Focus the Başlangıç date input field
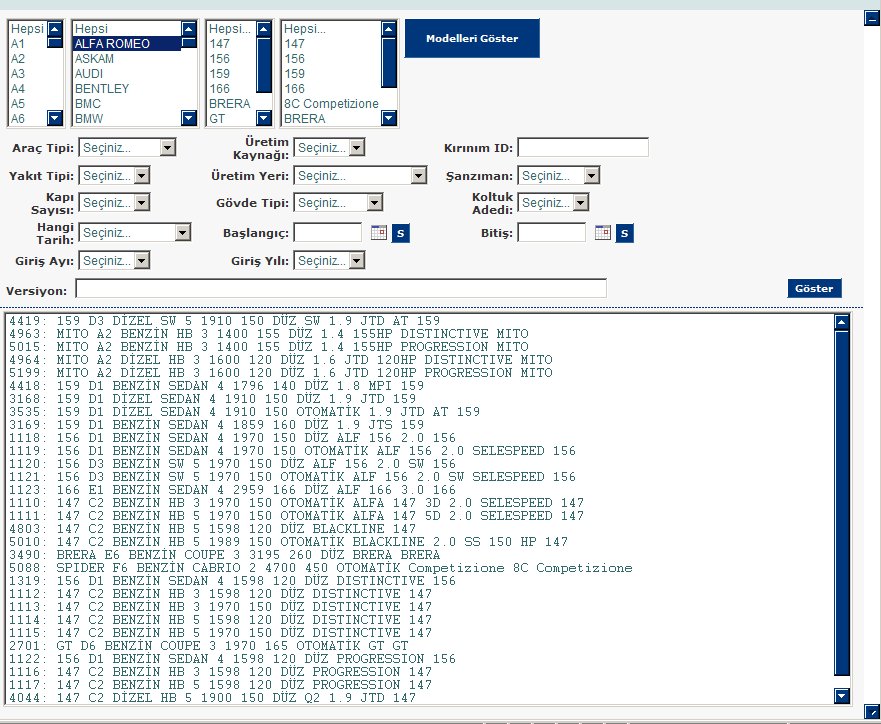This screenshot has height=724, width=881. pos(328,233)
